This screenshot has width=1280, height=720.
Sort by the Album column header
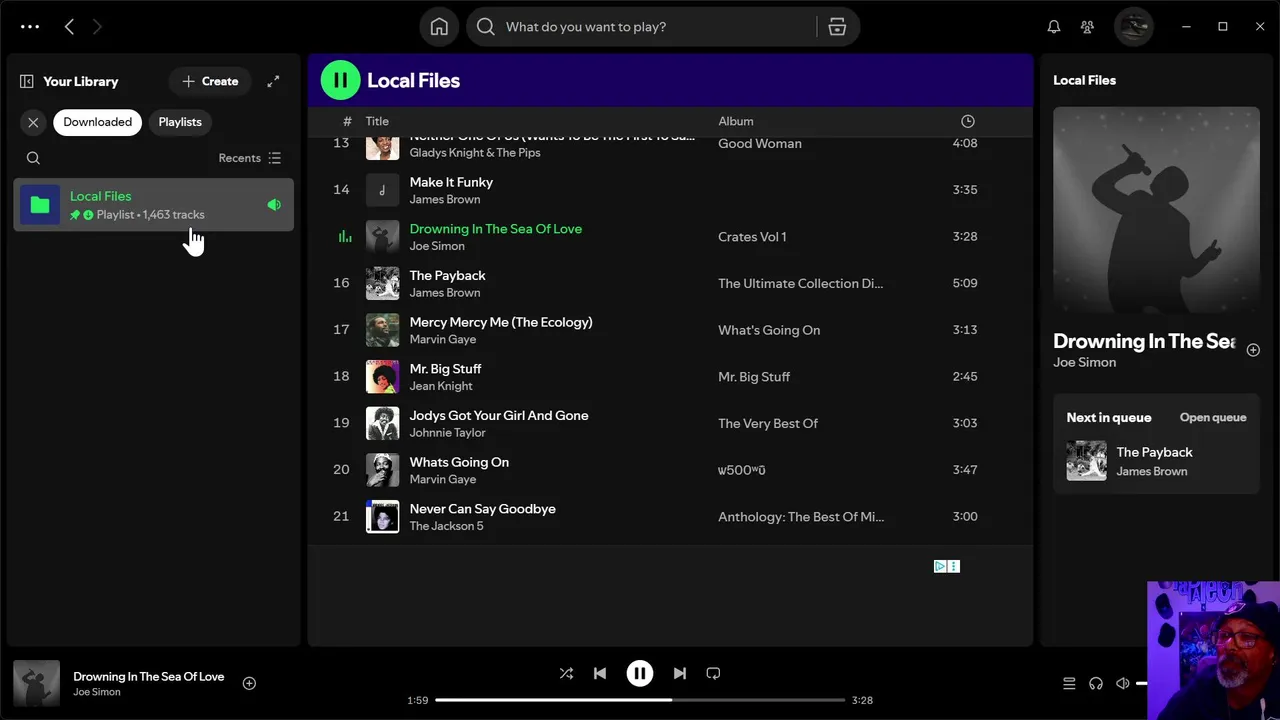click(736, 121)
